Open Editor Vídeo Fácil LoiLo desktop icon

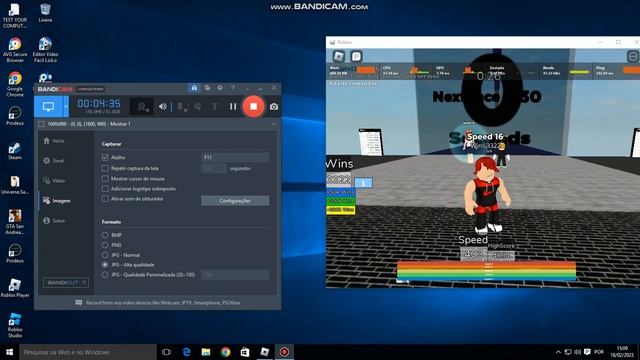pos(45,50)
